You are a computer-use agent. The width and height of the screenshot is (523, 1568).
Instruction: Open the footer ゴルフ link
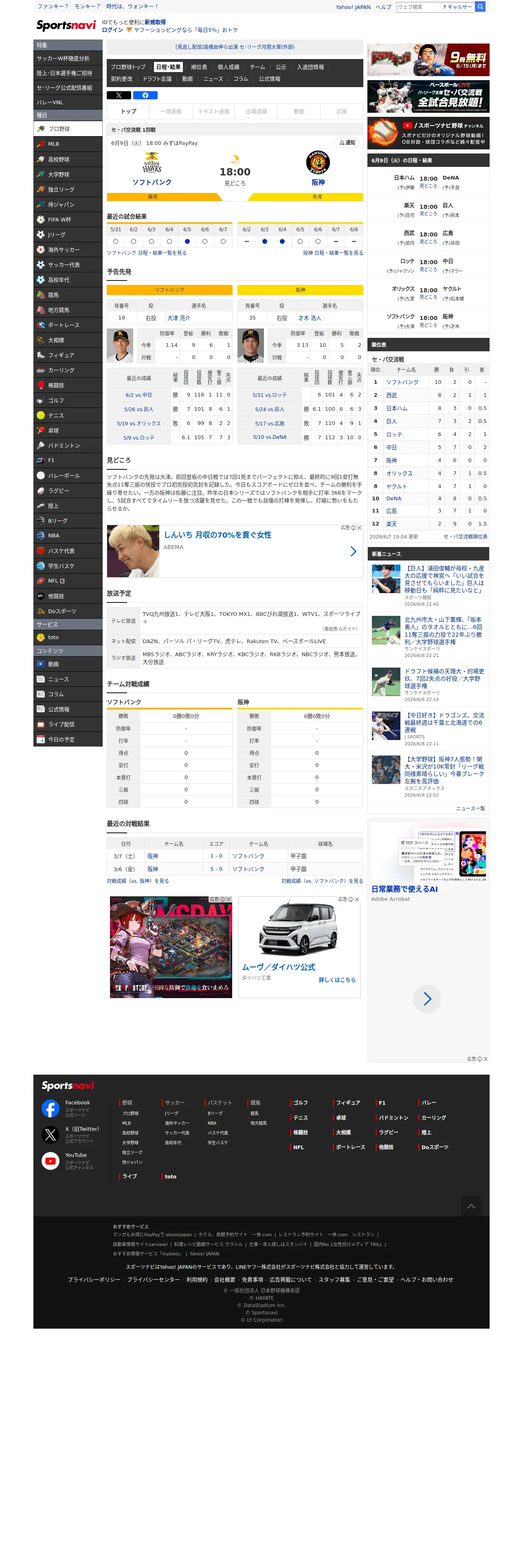(301, 1102)
